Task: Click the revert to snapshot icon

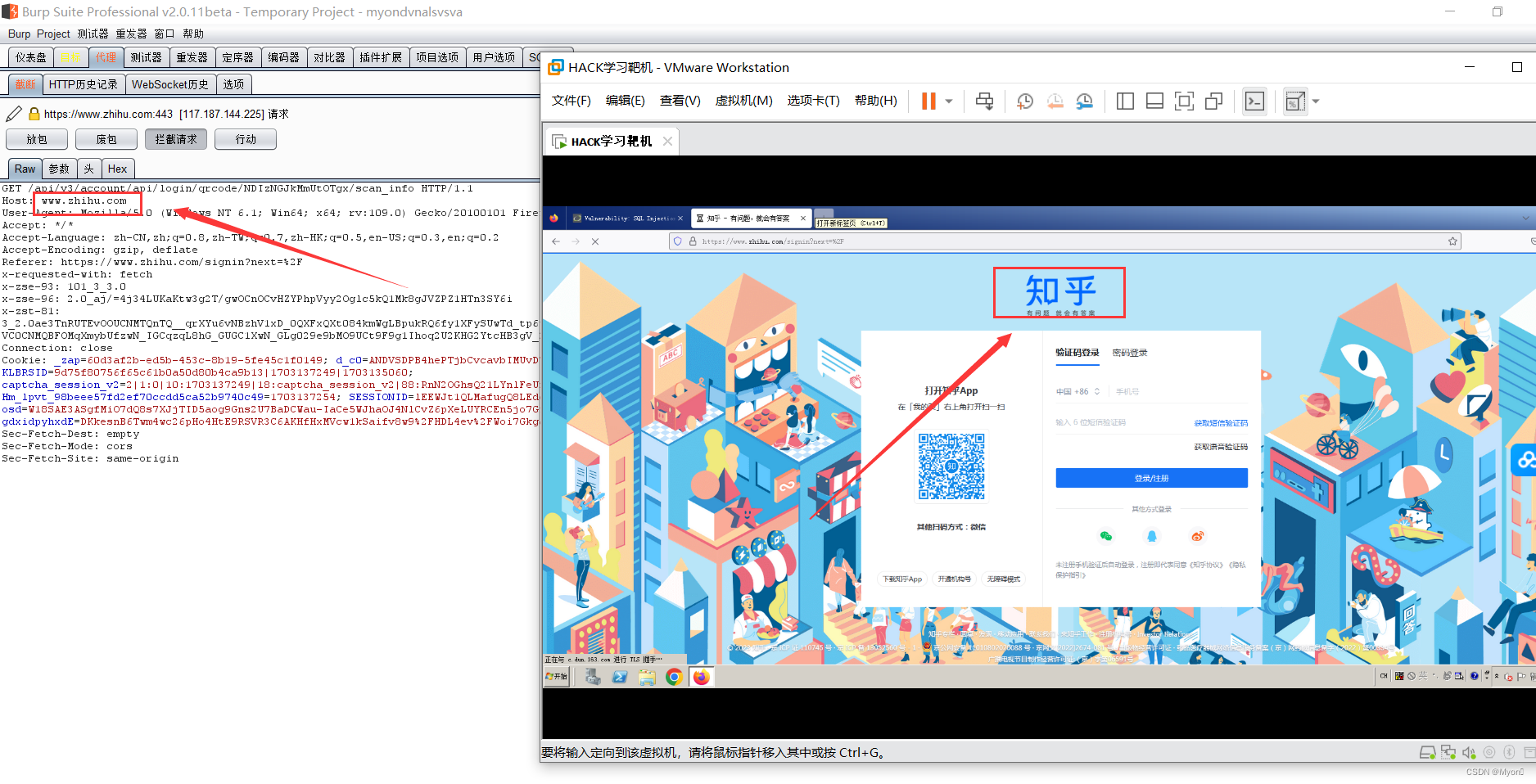Action: point(1055,101)
